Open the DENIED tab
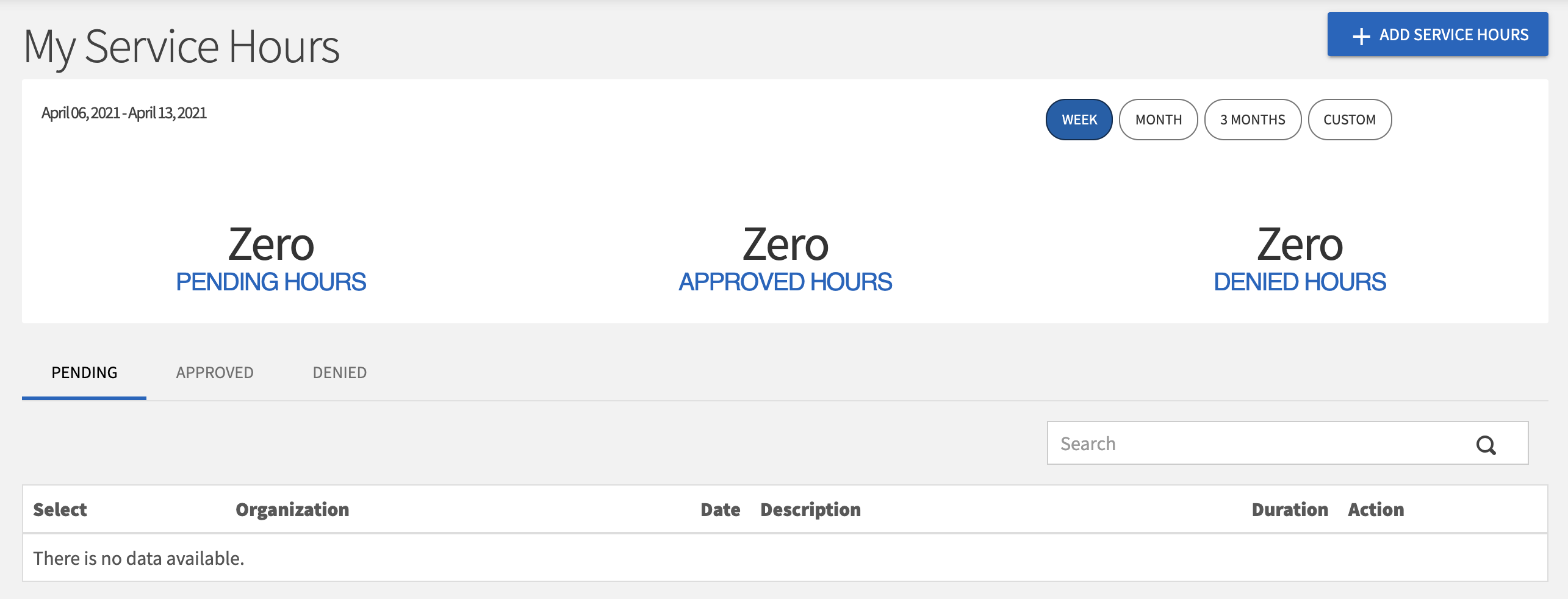The height and width of the screenshot is (599, 1568). pos(340,373)
